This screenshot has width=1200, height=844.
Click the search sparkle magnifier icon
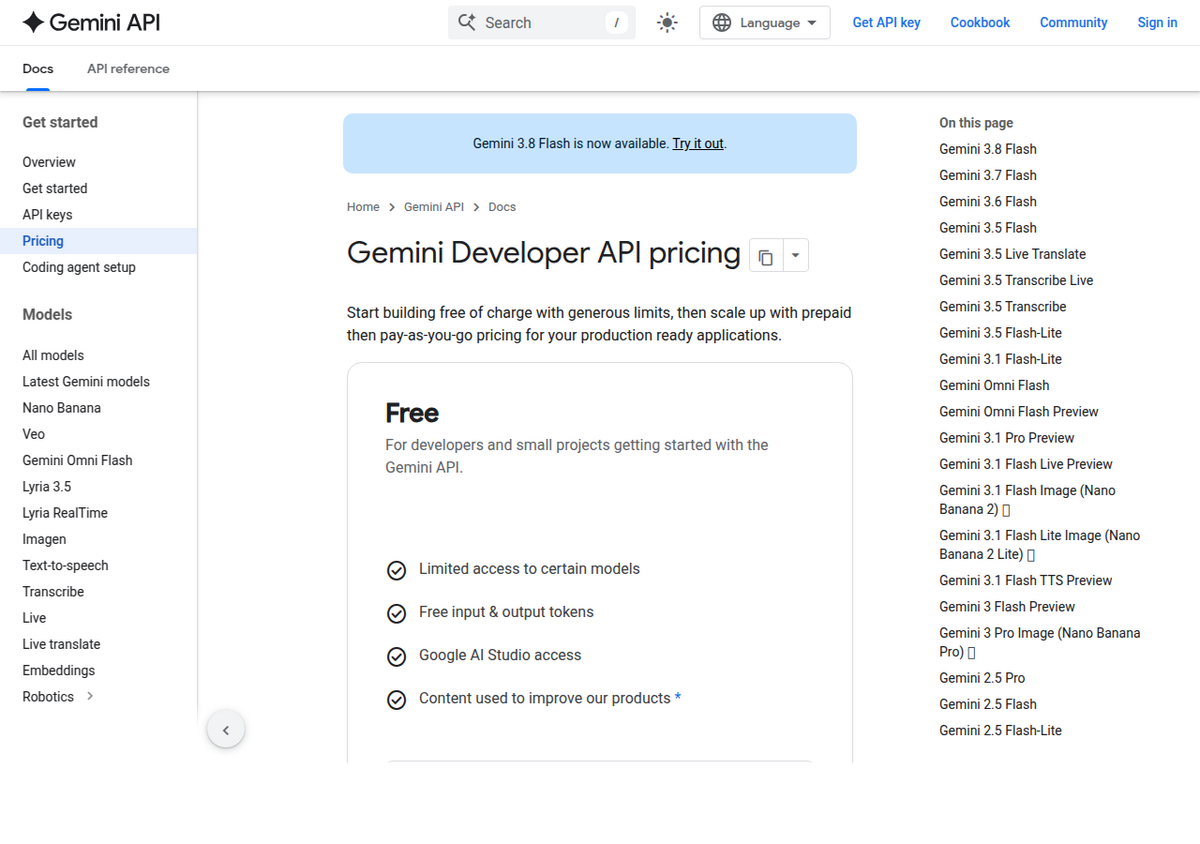466,22
